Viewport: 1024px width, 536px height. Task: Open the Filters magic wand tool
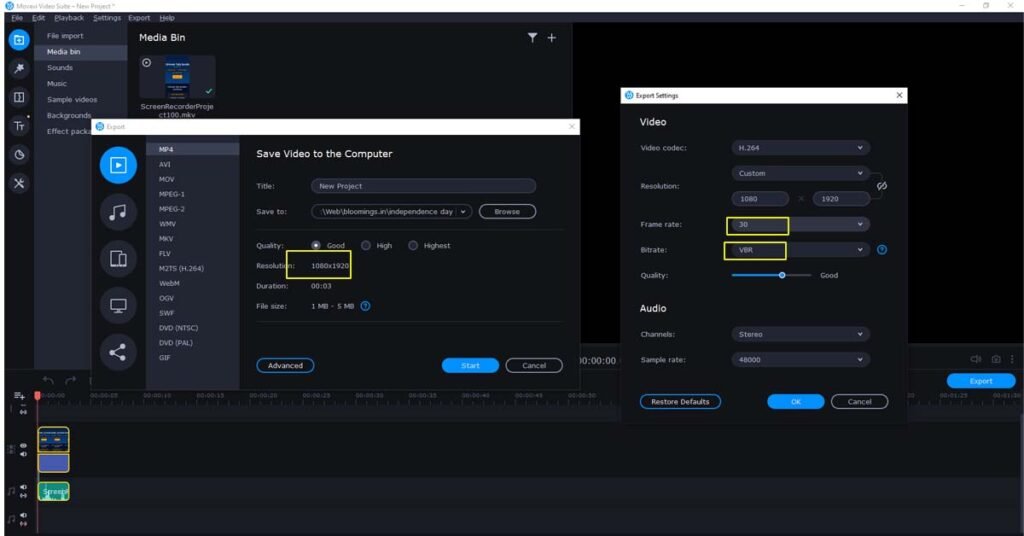[x=19, y=69]
